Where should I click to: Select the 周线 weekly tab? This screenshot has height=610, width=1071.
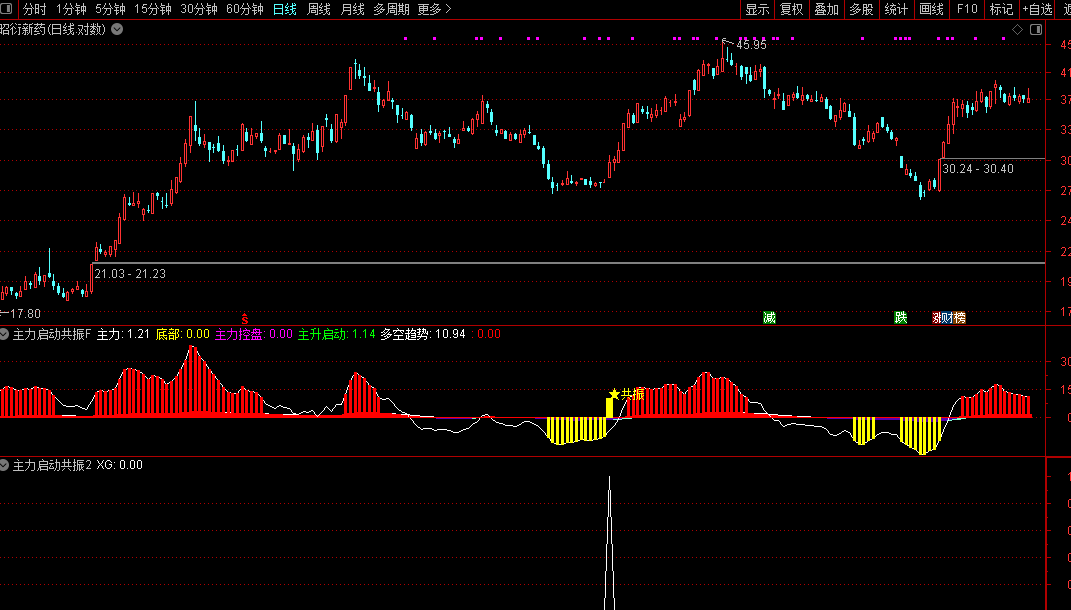(x=318, y=9)
